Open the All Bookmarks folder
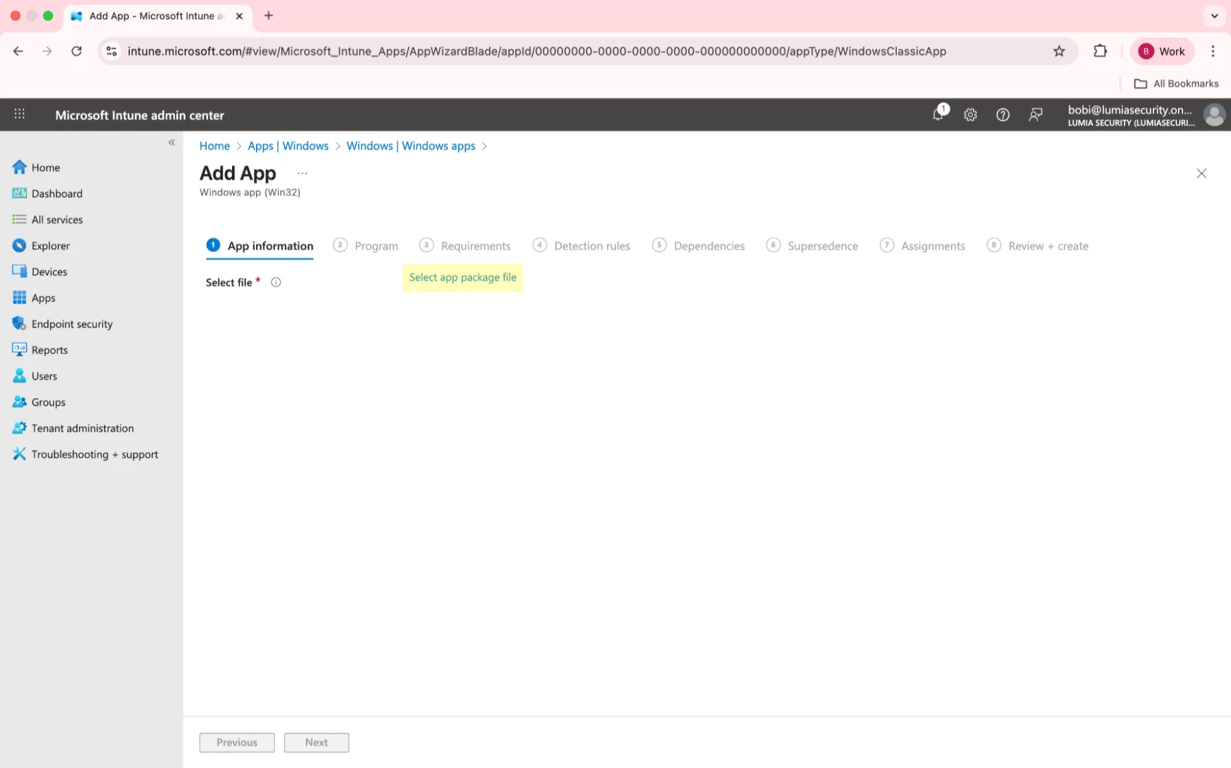Viewport: 1231px width, 768px height. coord(1176,83)
